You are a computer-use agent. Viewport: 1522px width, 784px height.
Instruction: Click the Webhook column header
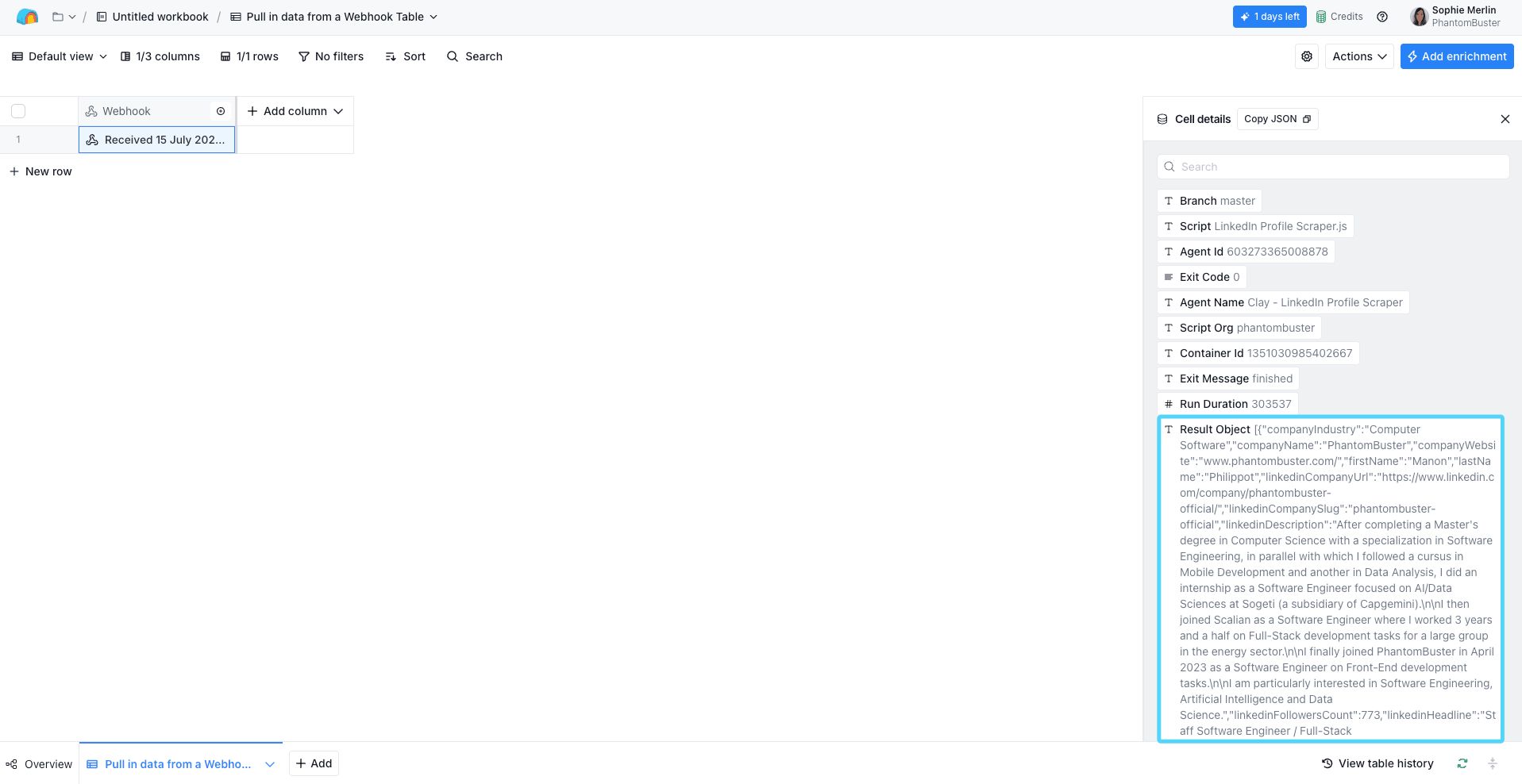(x=156, y=111)
